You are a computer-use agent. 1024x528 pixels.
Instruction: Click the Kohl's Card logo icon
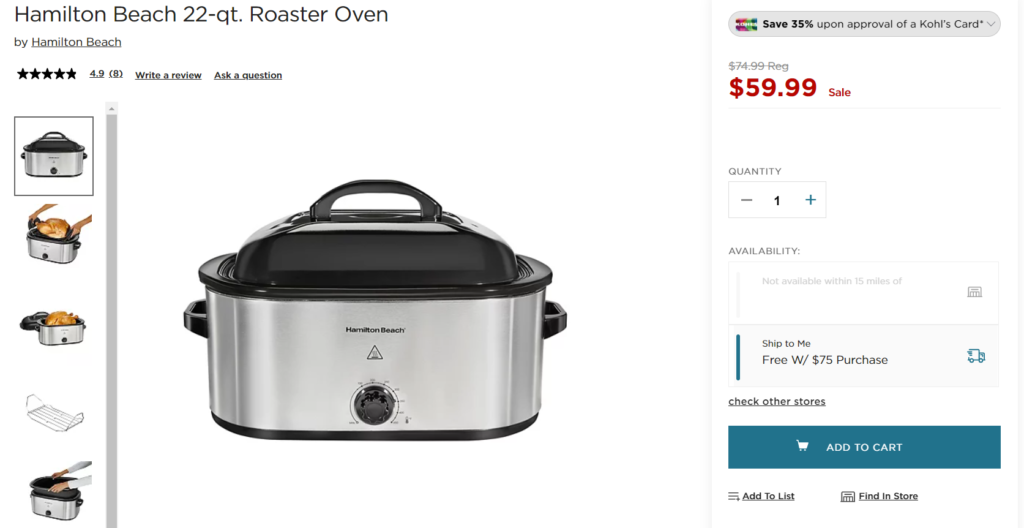(746, 24)
